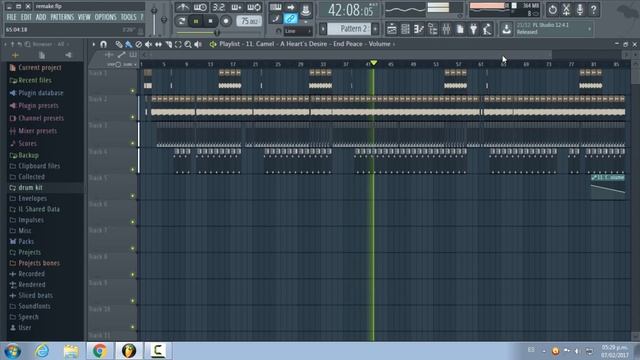Click the song position slider
This screenshot has width=640, height=360.
point(217,33)
